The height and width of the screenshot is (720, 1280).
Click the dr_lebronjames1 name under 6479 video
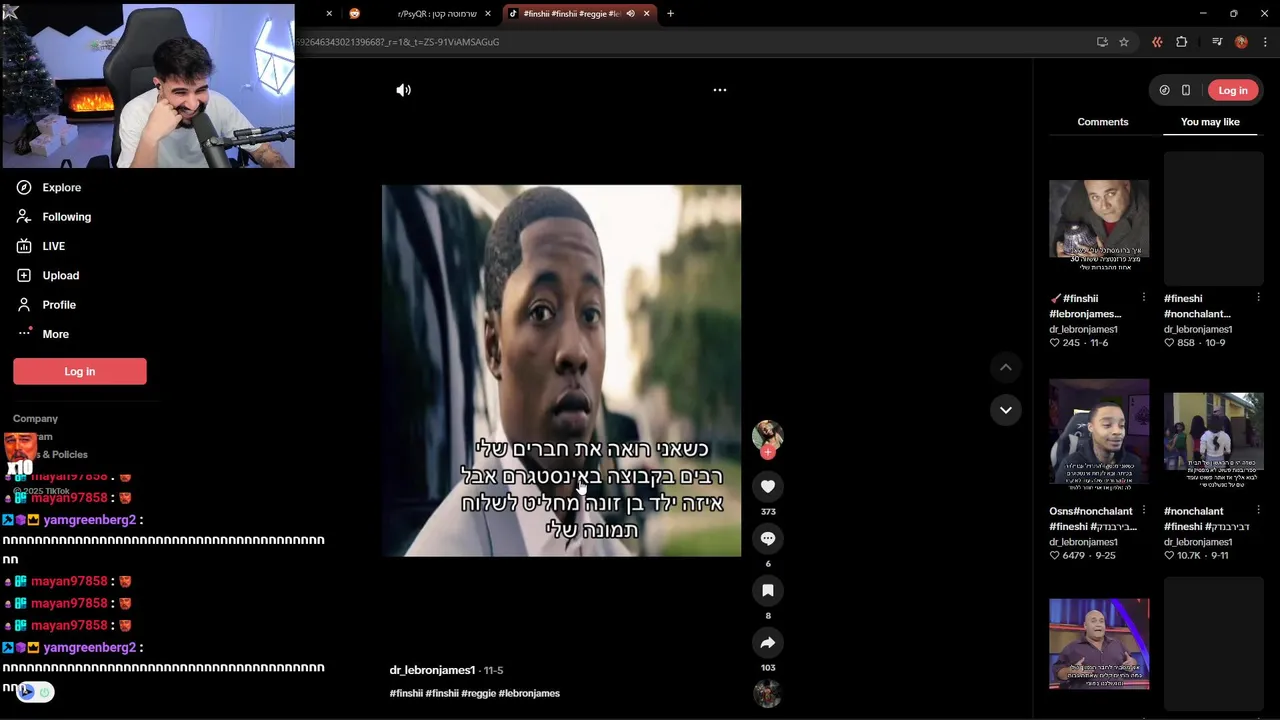[1083, 542]
